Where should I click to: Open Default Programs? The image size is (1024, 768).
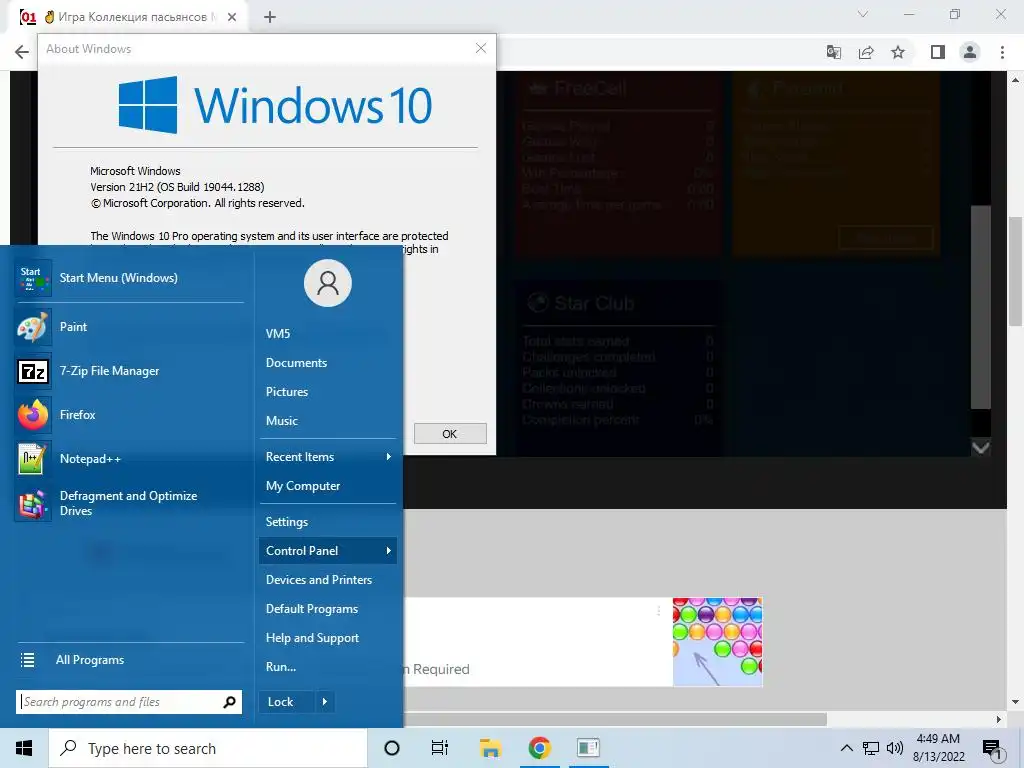[328, 609]
